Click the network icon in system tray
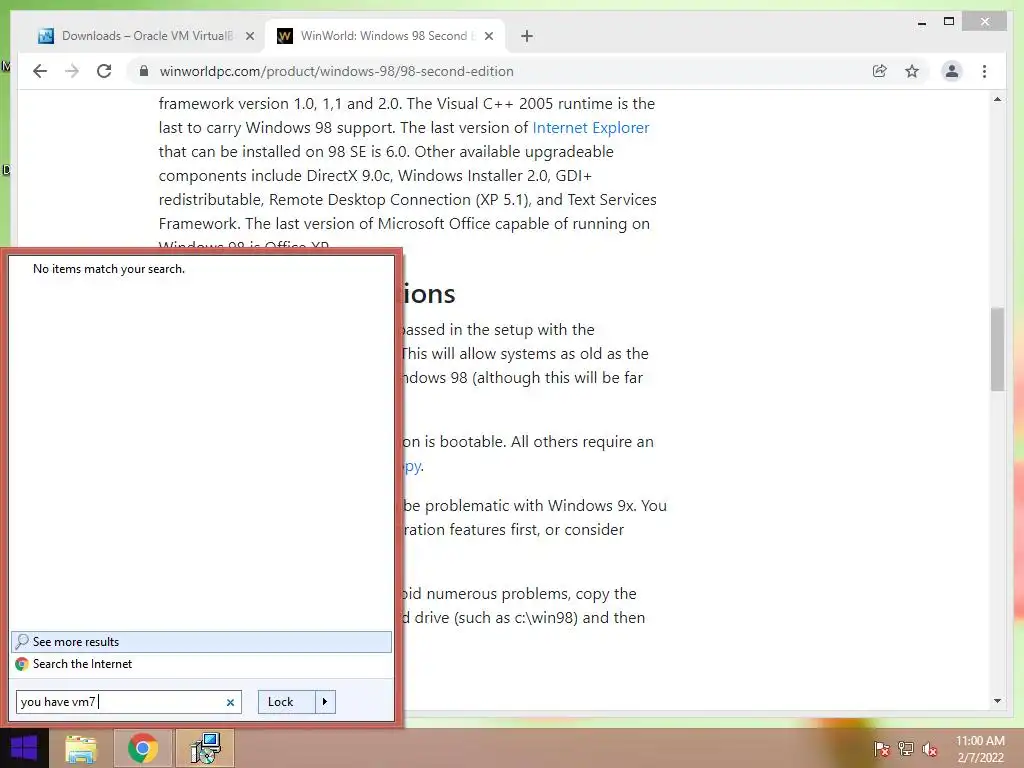1024x768 pixels. 906,748
